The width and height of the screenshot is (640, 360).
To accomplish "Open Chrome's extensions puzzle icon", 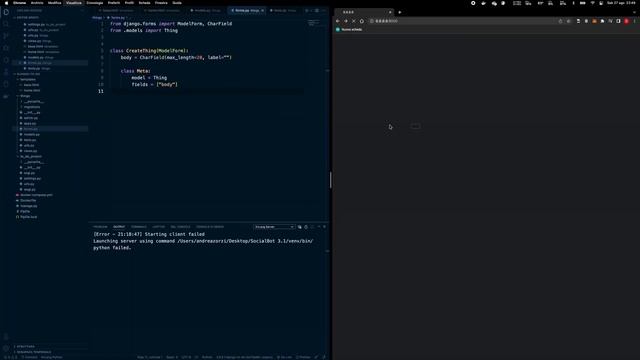I will [602, 21].
